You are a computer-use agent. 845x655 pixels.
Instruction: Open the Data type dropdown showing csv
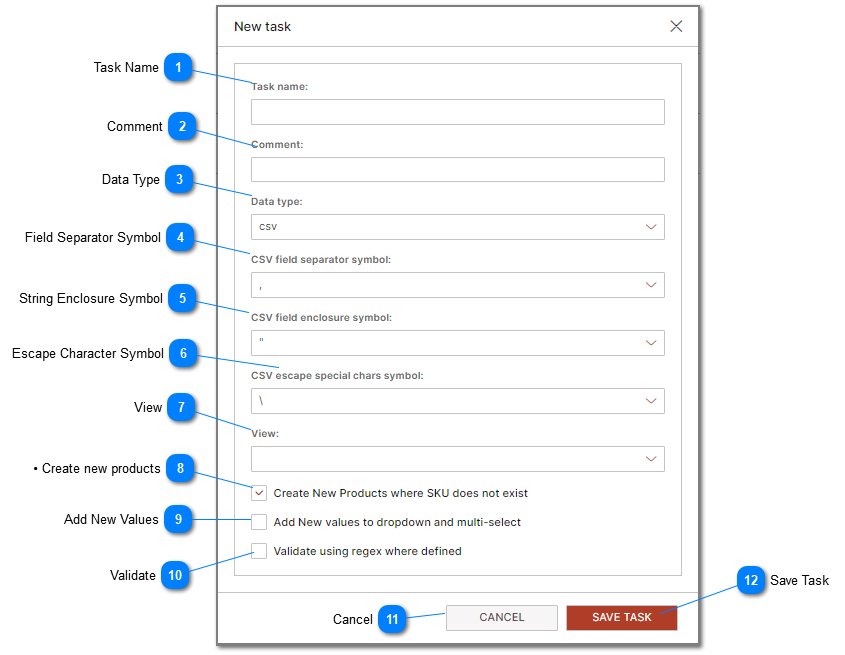(457, 227)
